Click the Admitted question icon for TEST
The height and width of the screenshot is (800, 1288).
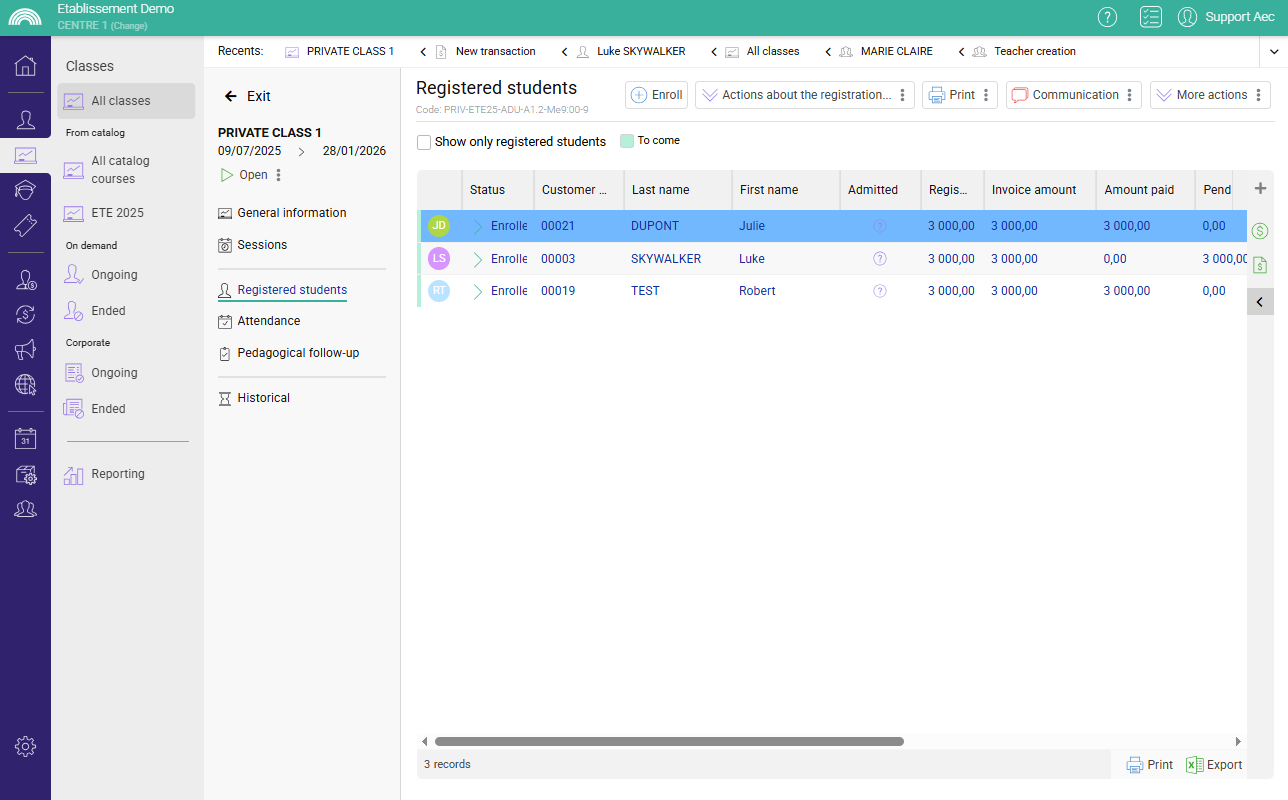(x=880, y=290)
